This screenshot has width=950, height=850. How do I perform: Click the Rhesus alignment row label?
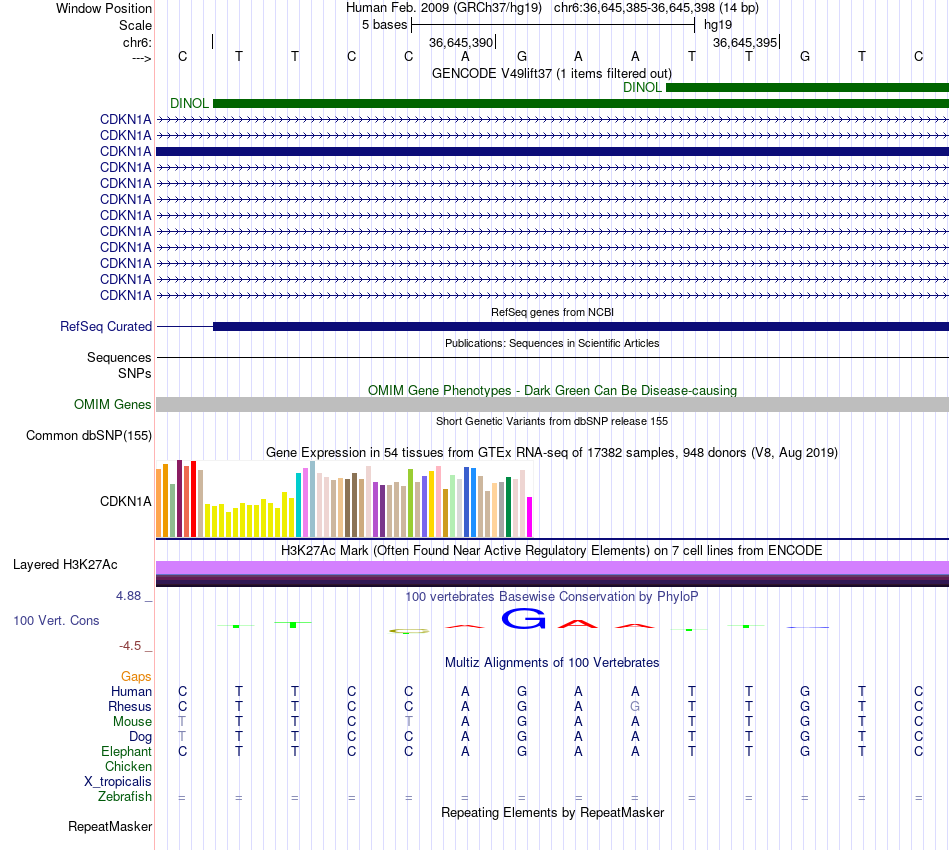click(130, 707)
